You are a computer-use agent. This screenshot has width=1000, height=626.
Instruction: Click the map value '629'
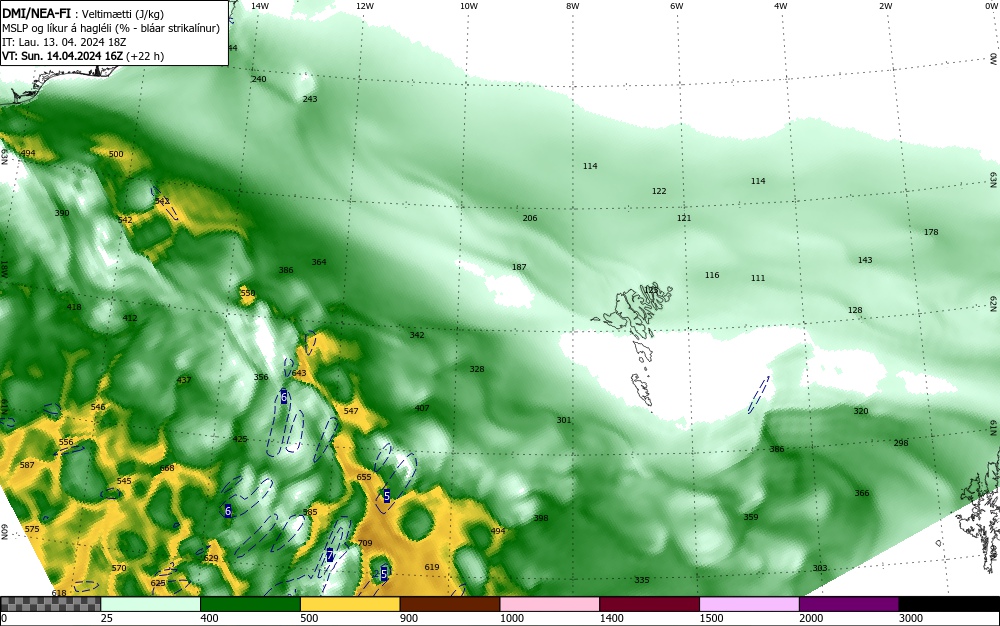pos(211,558)
